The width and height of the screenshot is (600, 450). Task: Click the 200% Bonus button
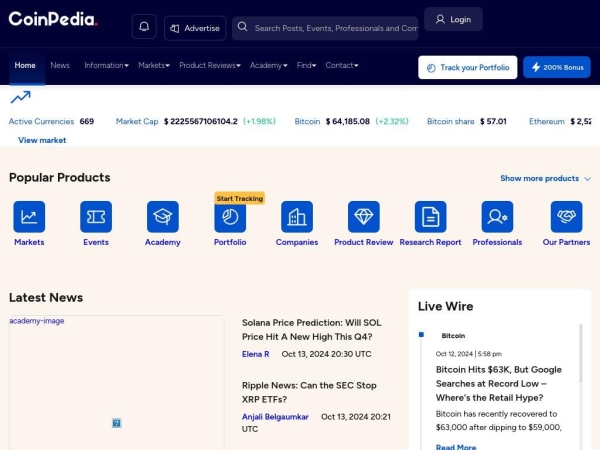[x=557, y=67]
